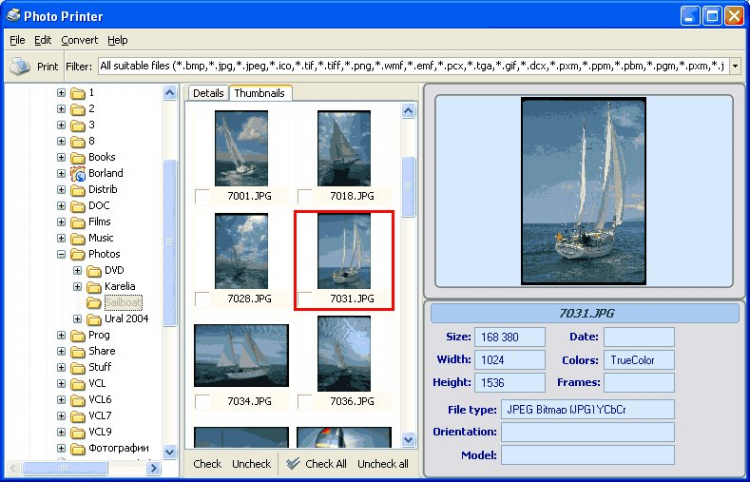Click the Width field showing 1024
This screenshot has width=750, height=482.
point(509,360)
